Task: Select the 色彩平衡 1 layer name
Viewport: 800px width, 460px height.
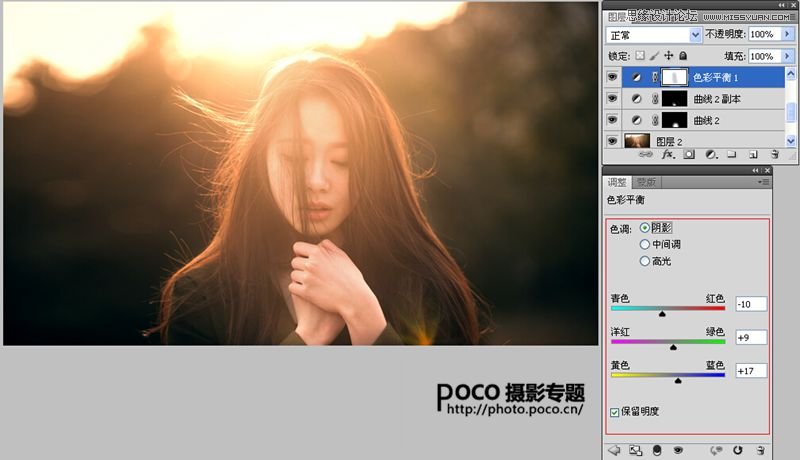Action: tap(715, 78)
